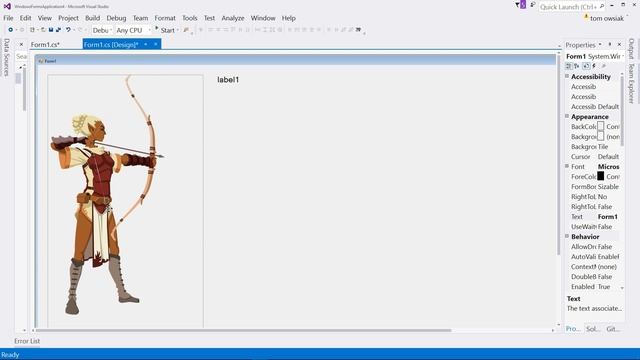Open the Build menu
The image size is (640, 360).
coord(92,18)
